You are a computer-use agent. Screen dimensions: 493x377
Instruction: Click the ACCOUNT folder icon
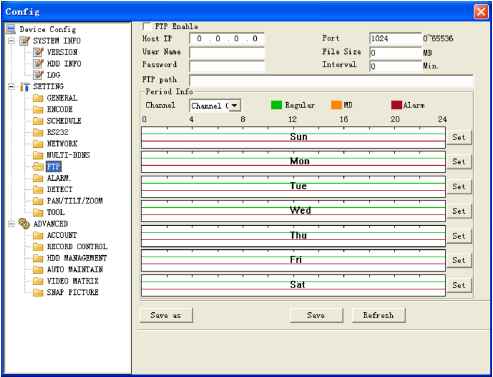click(38, 235)
